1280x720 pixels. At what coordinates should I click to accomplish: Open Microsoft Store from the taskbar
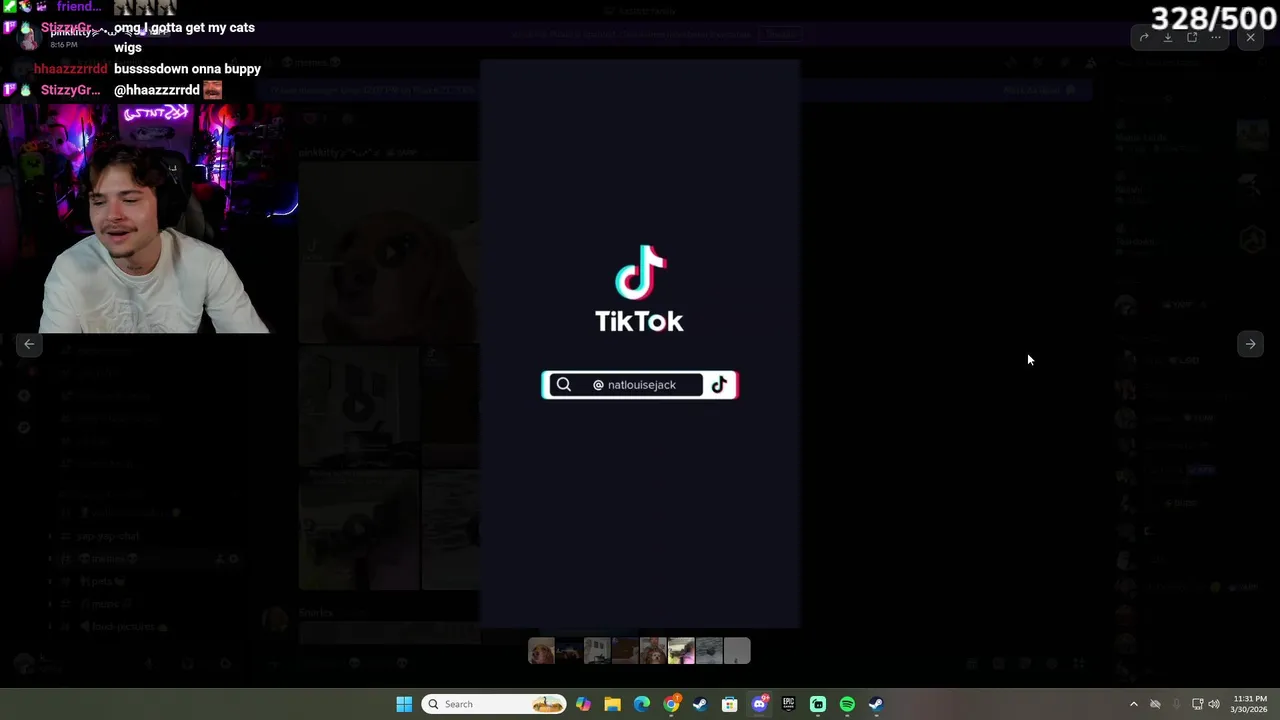(x=730, y=704)
